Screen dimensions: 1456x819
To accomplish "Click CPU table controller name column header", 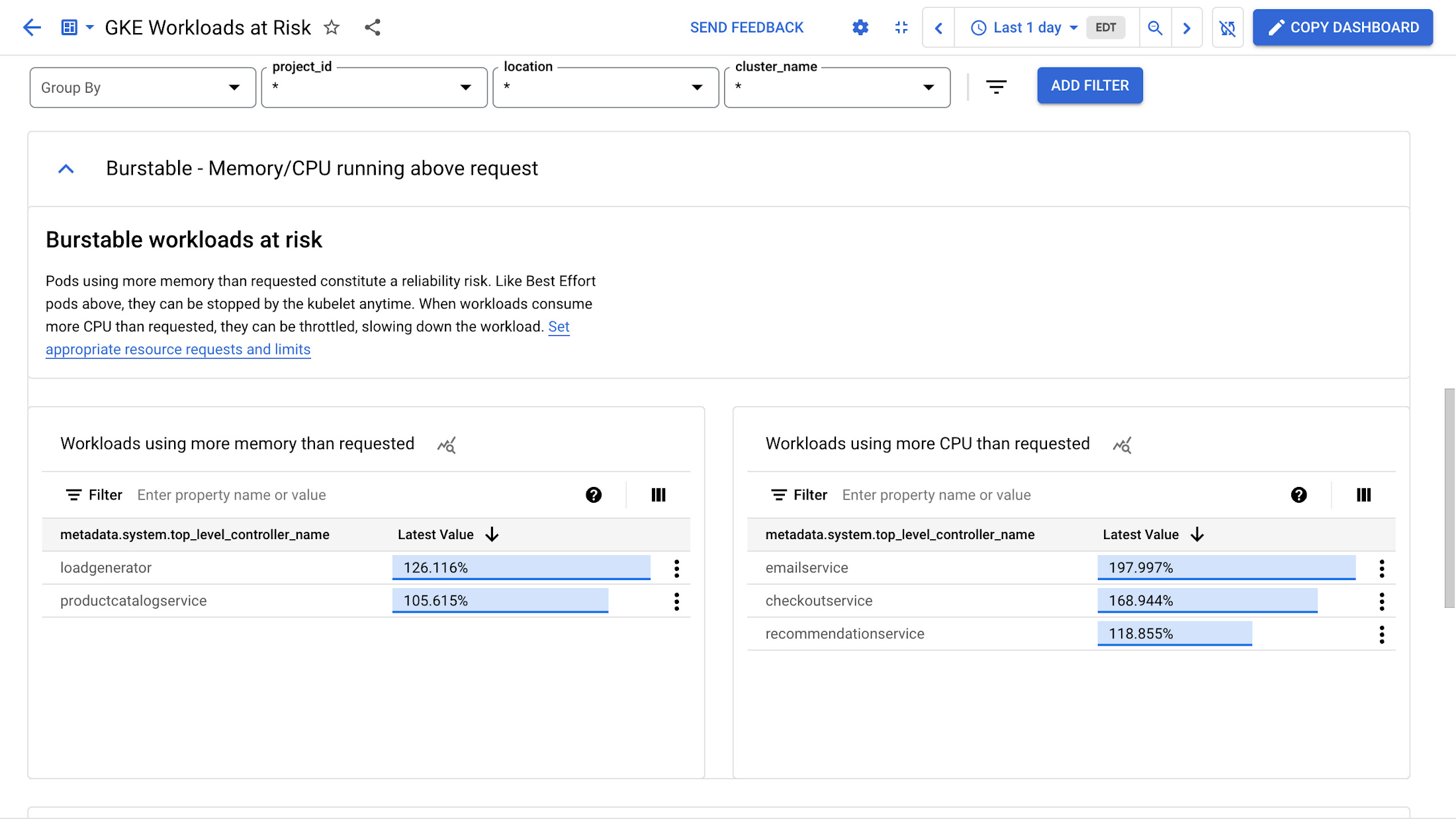I will [x=900, y=535].
